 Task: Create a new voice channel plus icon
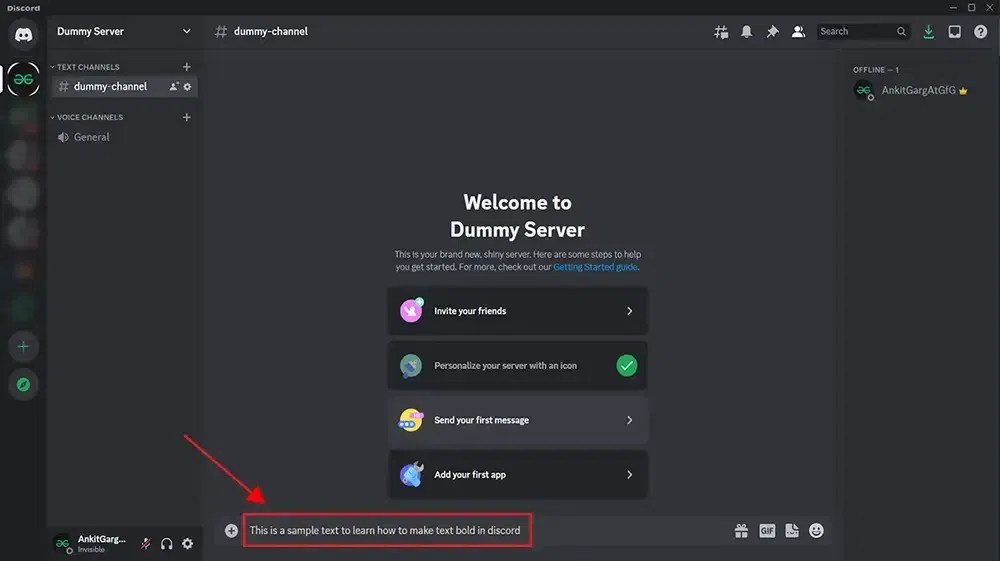click(x=186, y=117)
